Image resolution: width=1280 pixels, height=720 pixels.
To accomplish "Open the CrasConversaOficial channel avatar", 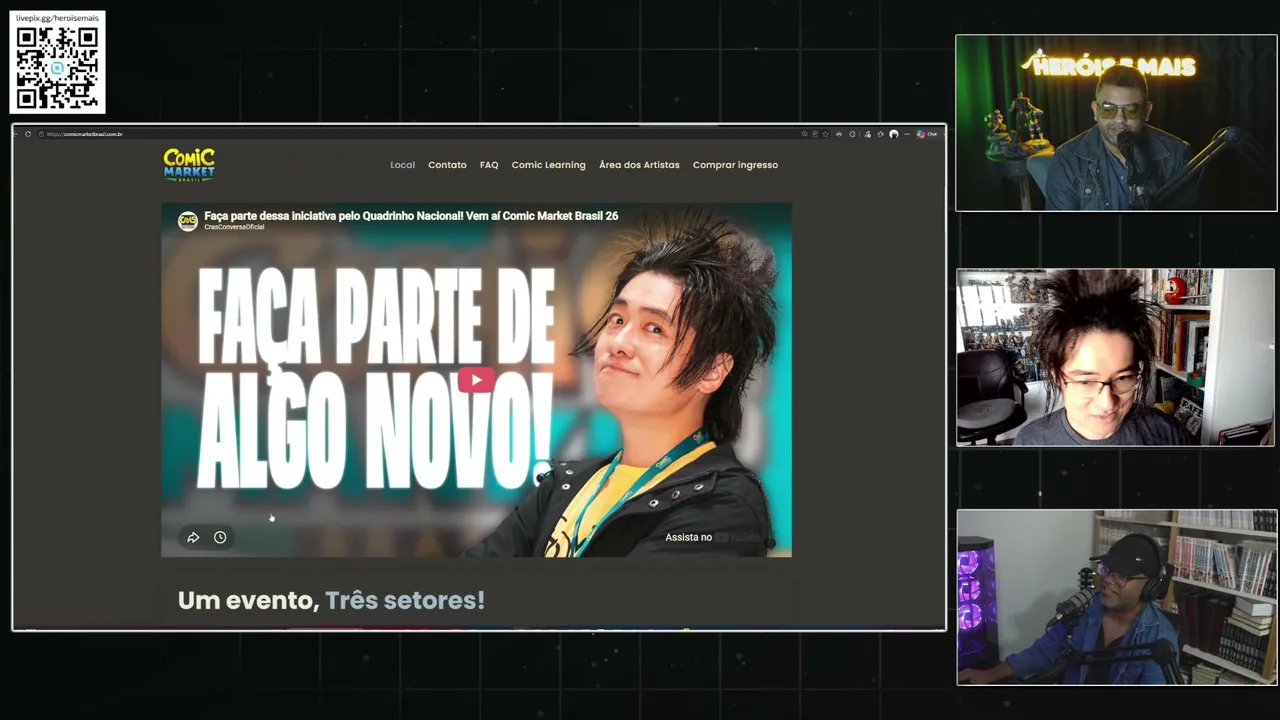I will point(188,221).
